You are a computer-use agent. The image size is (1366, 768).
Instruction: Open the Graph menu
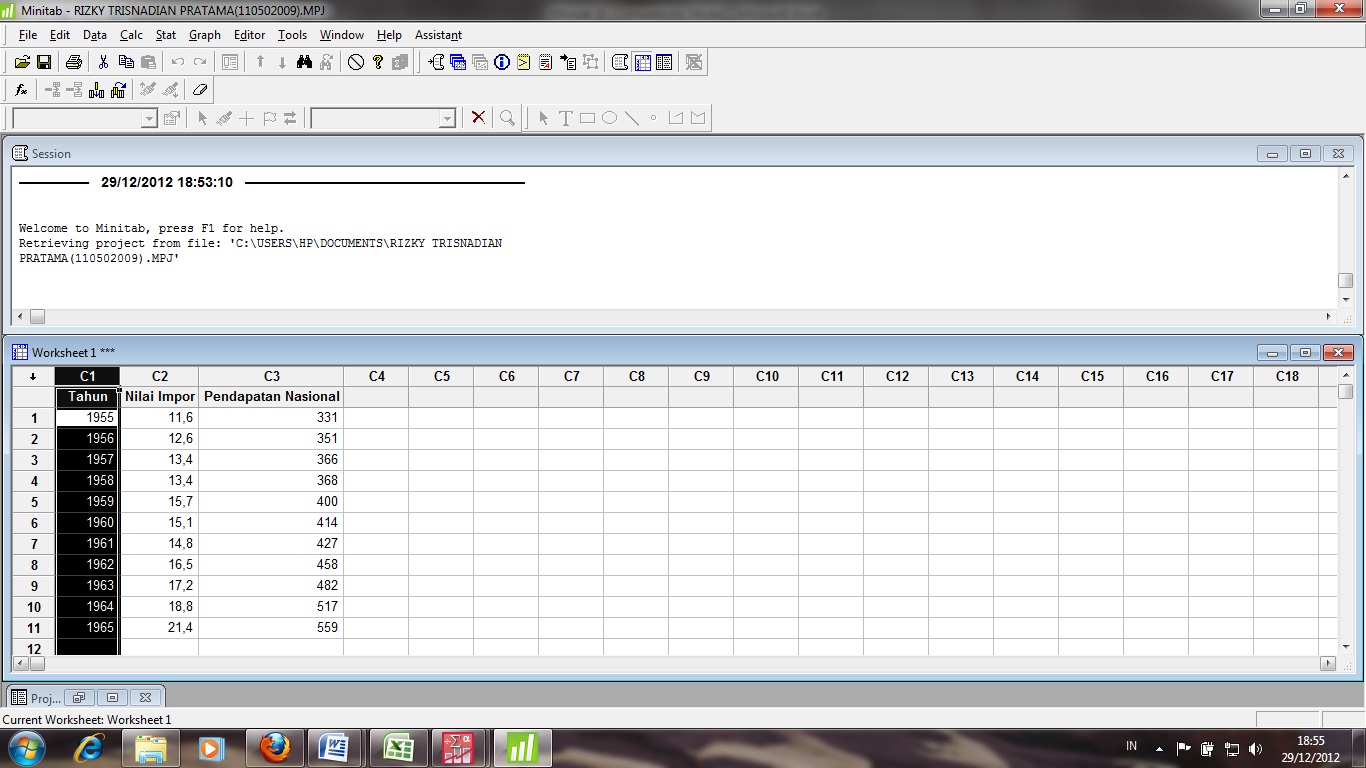coord(204,34)
